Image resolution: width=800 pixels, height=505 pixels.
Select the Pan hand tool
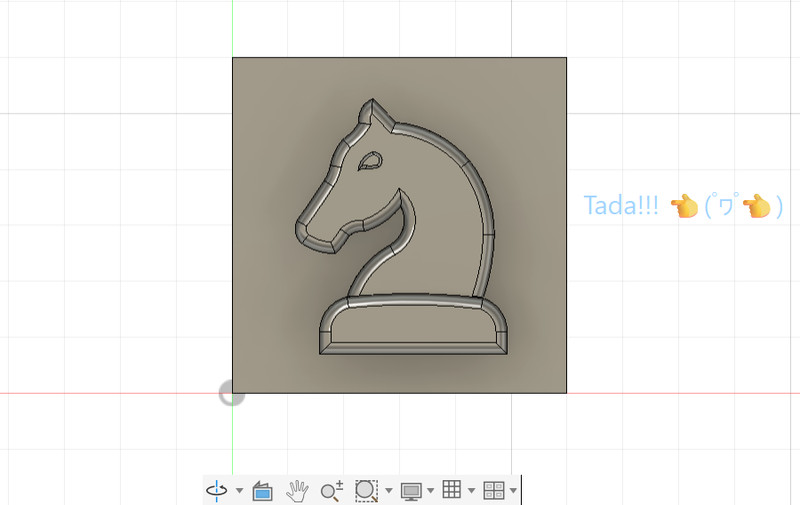(297, 491)
